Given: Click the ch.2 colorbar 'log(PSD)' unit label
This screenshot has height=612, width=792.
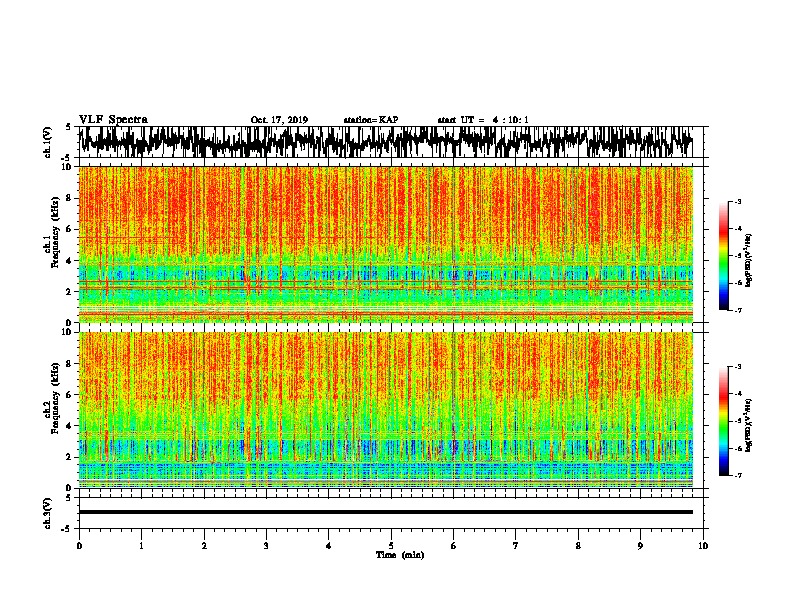Looking at the screenshot, I should click(749, 426).
